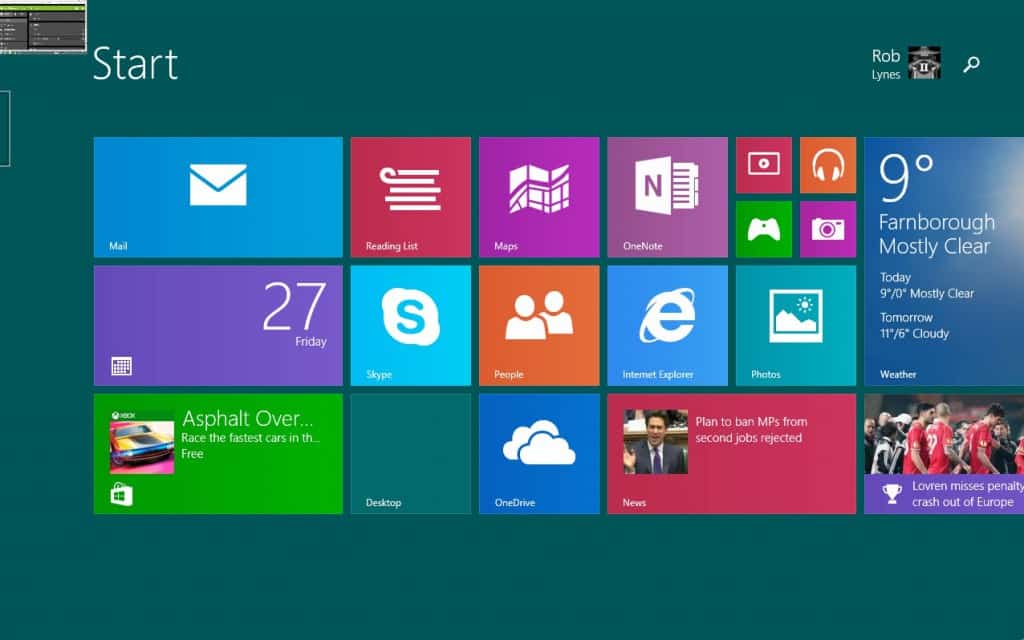Launch the Skype tile
This screenshot has height=640, width=1024.
pos(411,325)
